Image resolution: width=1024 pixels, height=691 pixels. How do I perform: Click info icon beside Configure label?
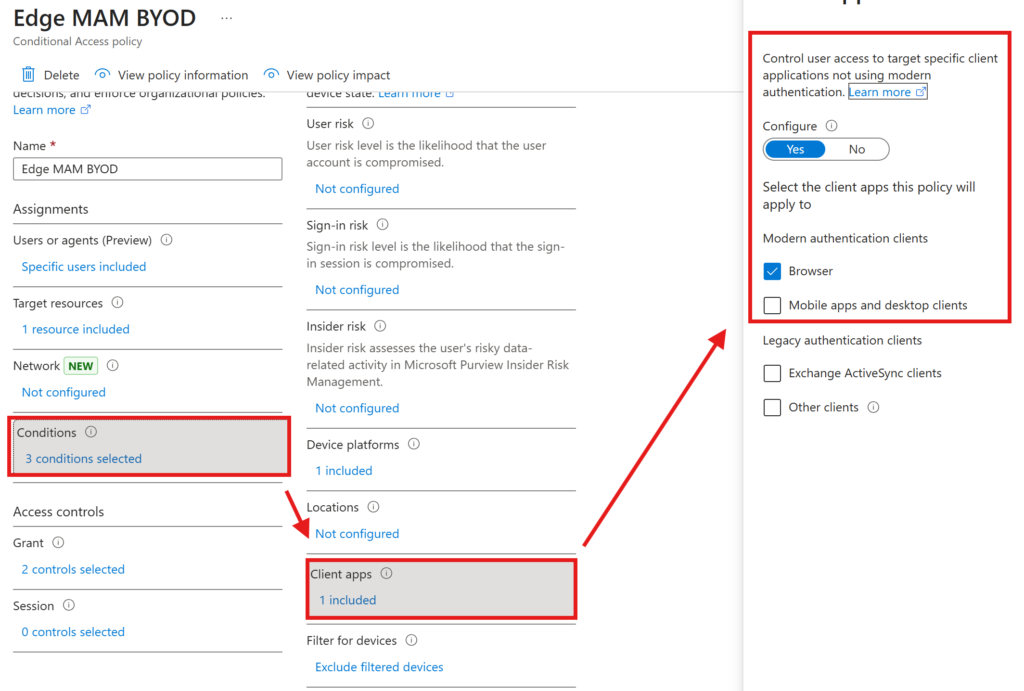pos(831,126)
